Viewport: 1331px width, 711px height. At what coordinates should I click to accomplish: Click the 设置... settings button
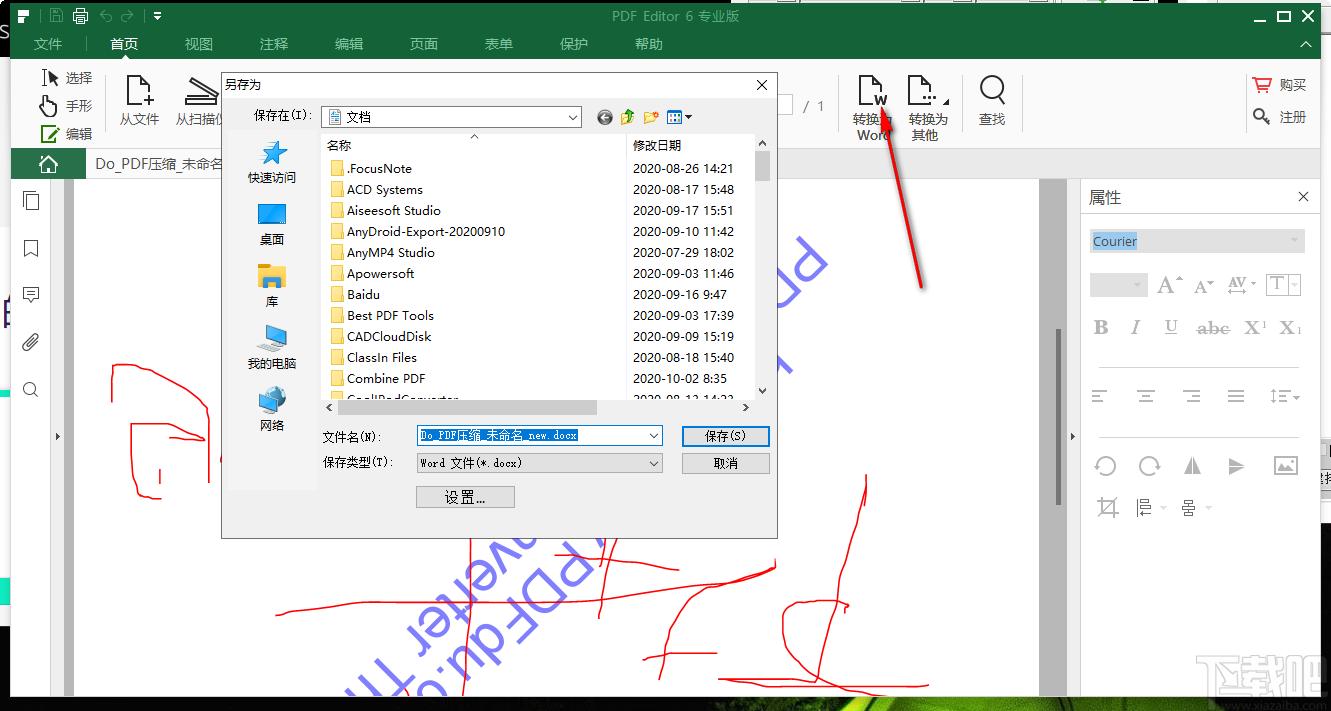465,497
